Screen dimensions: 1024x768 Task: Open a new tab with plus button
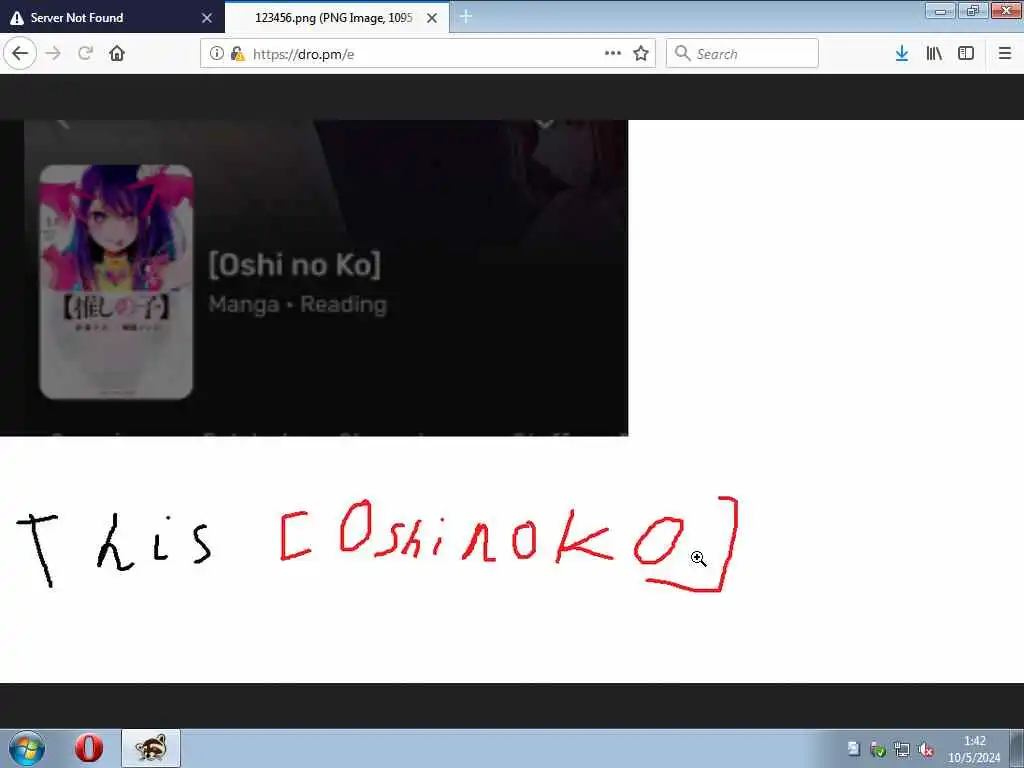pos(466,17)
